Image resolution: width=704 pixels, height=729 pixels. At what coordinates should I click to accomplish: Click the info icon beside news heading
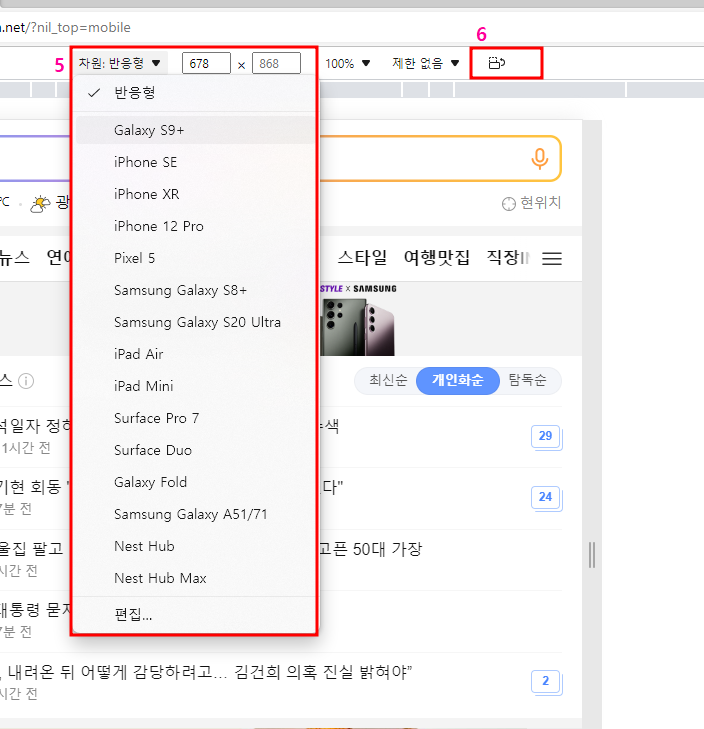[26, 381]
